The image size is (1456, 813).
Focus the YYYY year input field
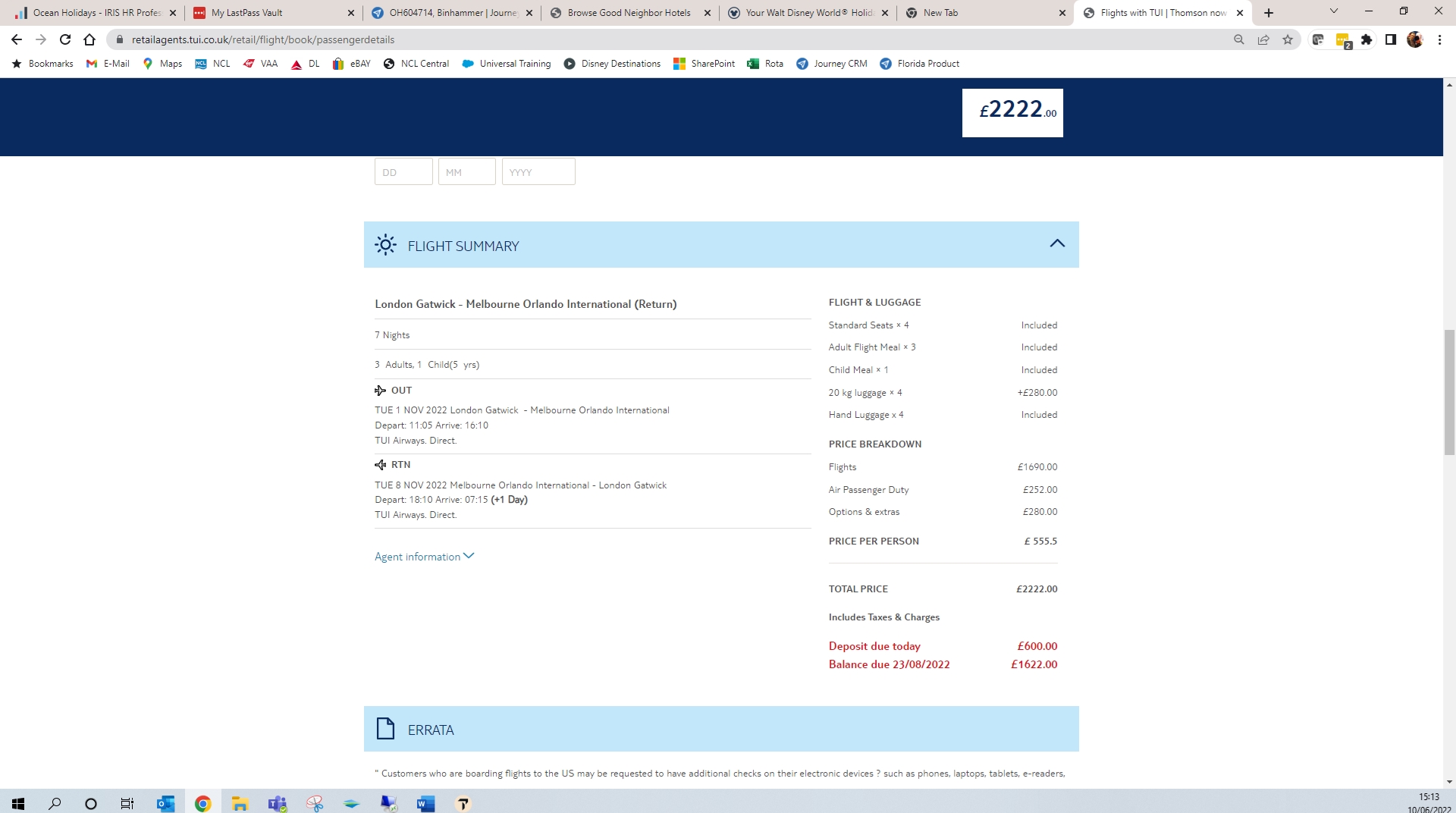click(538, 171)
